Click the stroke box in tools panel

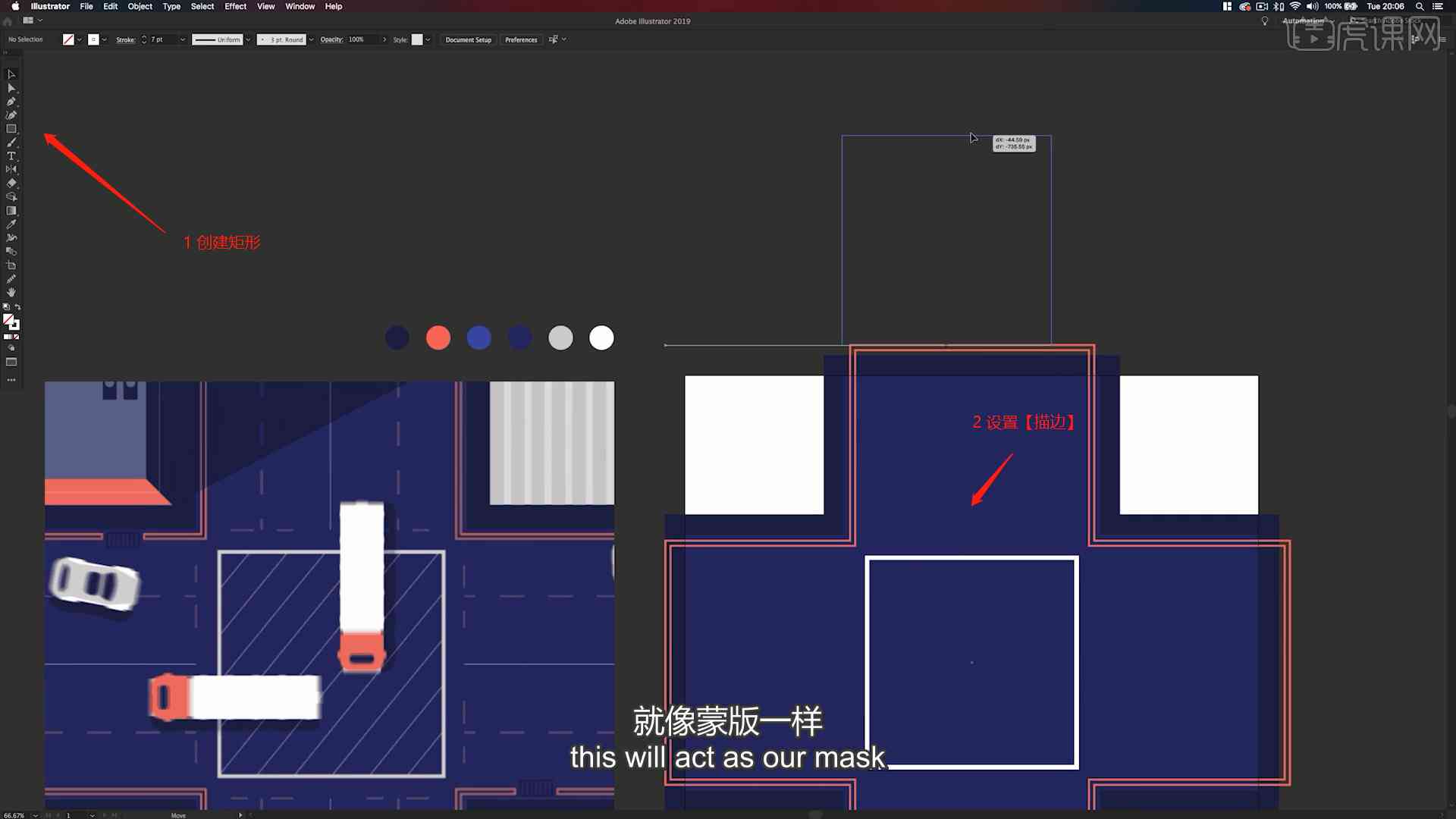(14, 325)
